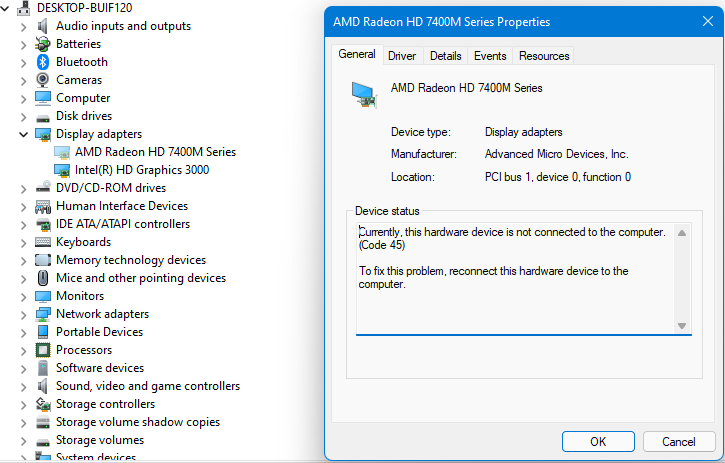
Task: Click the Device status scroll down arrow
Action: (682, 326)
